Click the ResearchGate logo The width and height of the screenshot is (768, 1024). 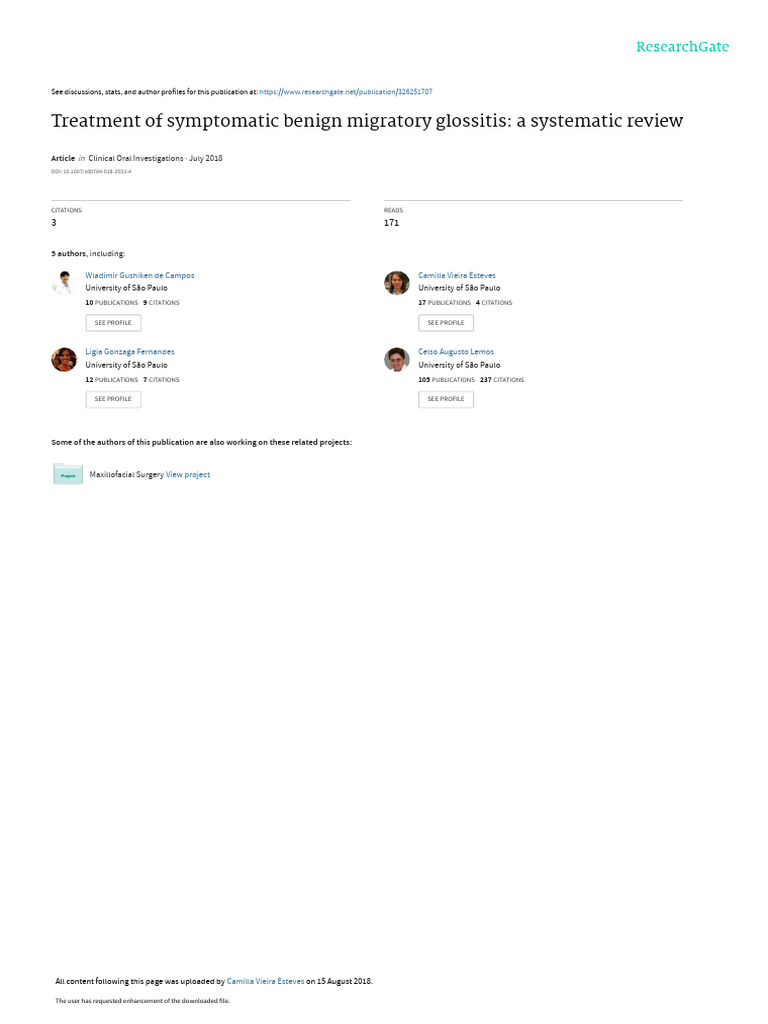(682, 47)
